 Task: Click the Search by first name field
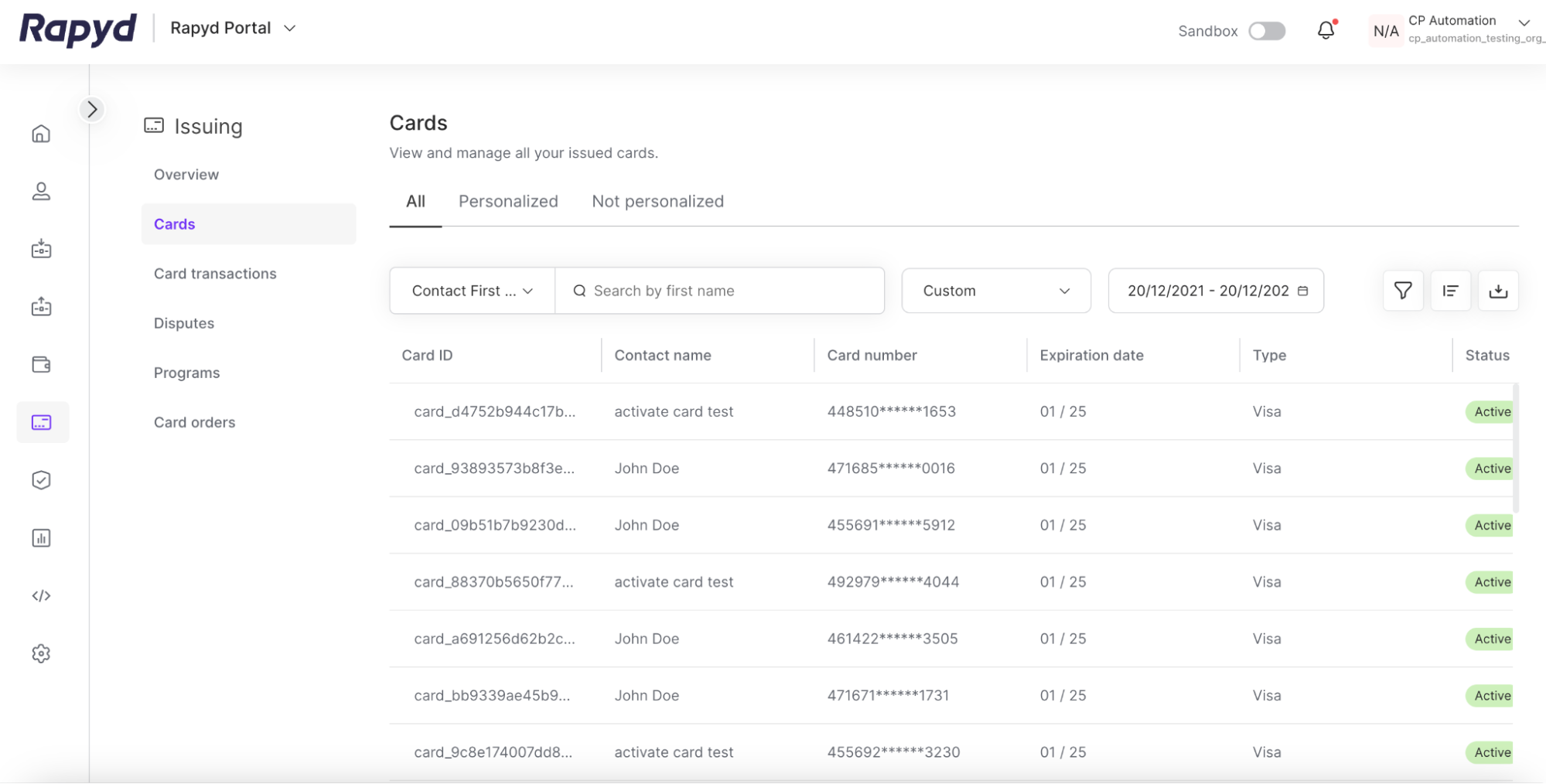tap(727, 291)
